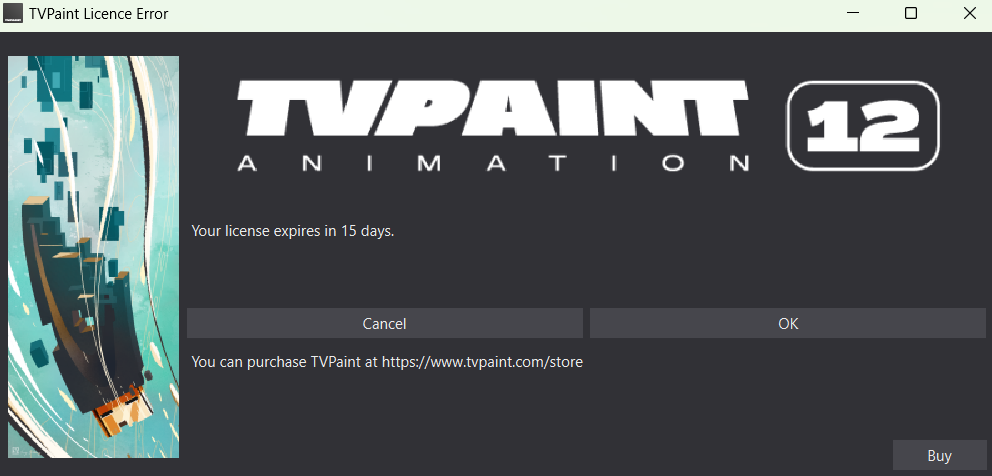The image size is (992, 476).
Task: Close the TVPaint Licence Error dialog
Action: tap(969, 13)
